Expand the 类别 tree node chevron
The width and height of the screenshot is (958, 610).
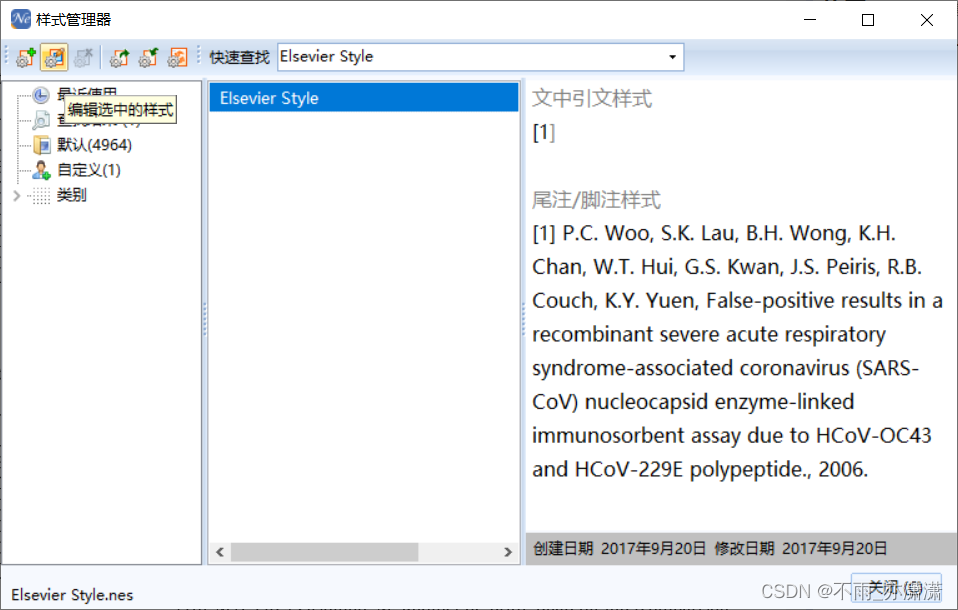(x=16, y=196)
